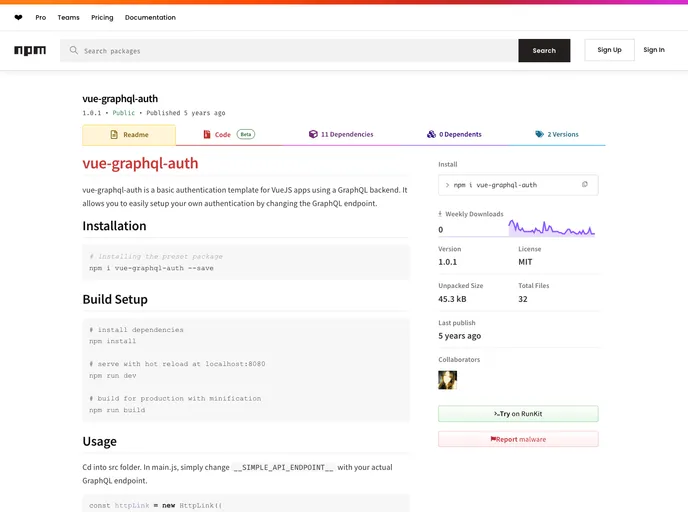Click the 'npm install' code line

[x=113, y=341]
